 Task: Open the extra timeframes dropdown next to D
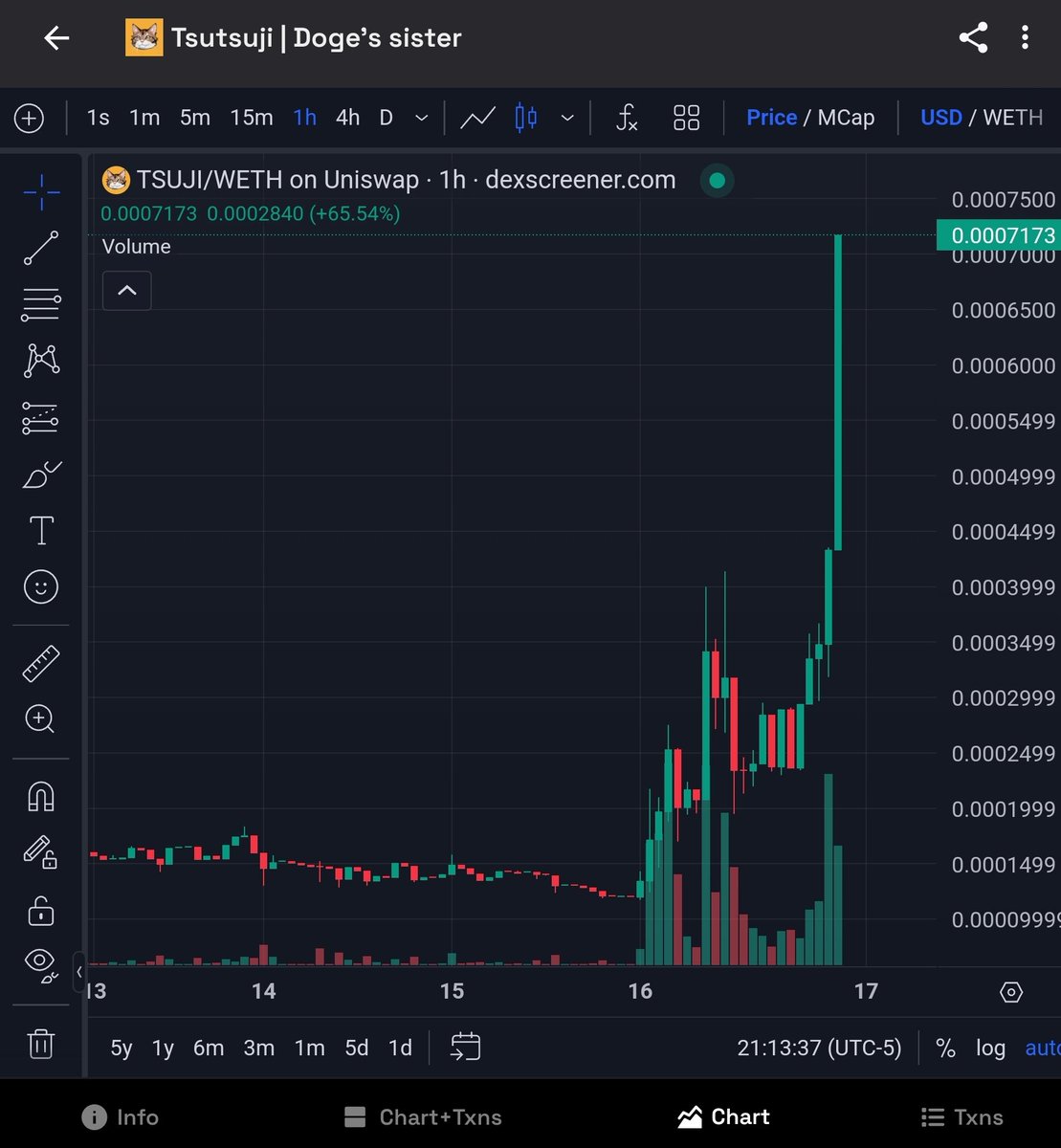click(x=421, y=118)
